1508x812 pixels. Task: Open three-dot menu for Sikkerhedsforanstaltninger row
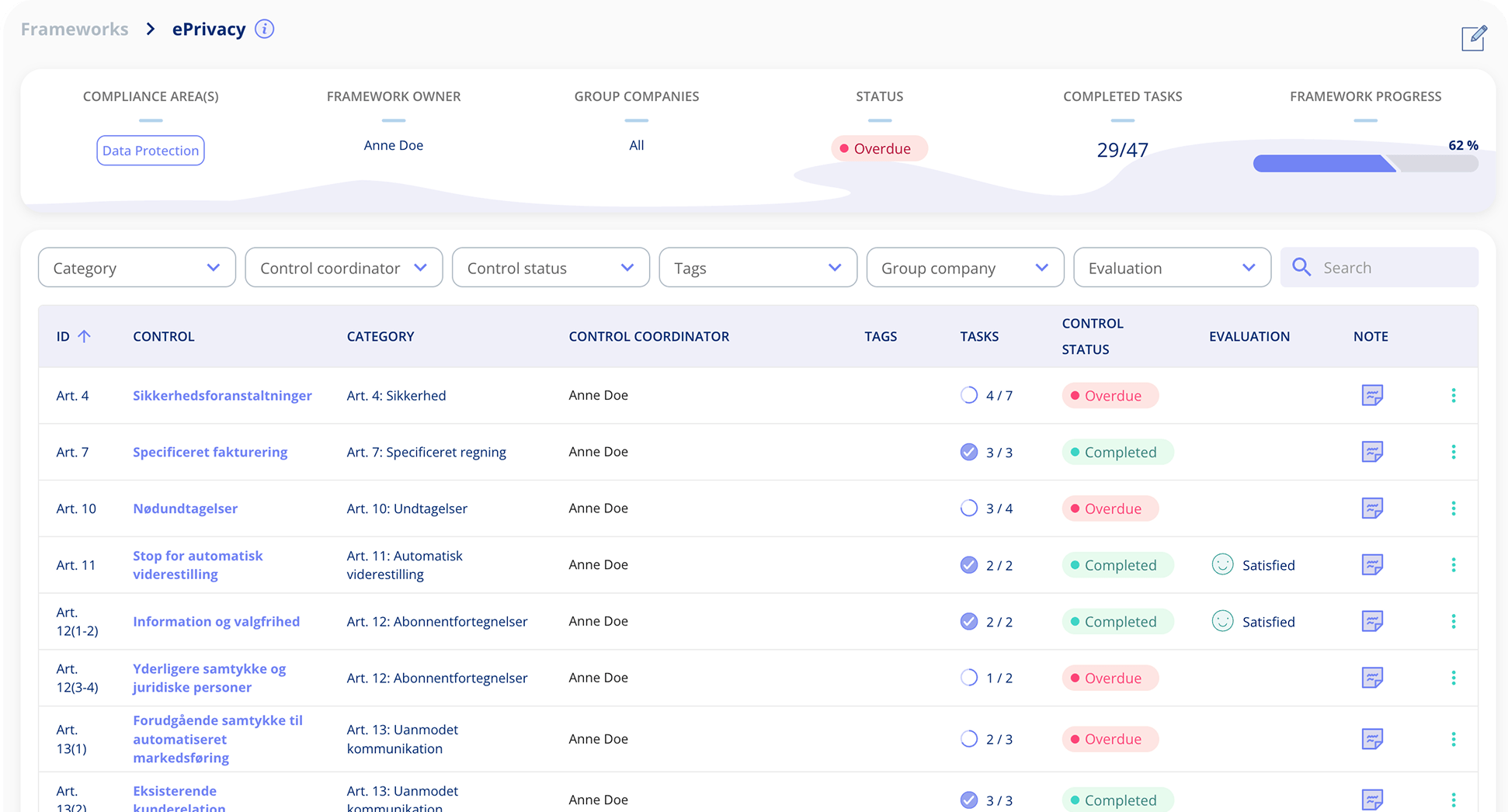(x=1454, y=395)
